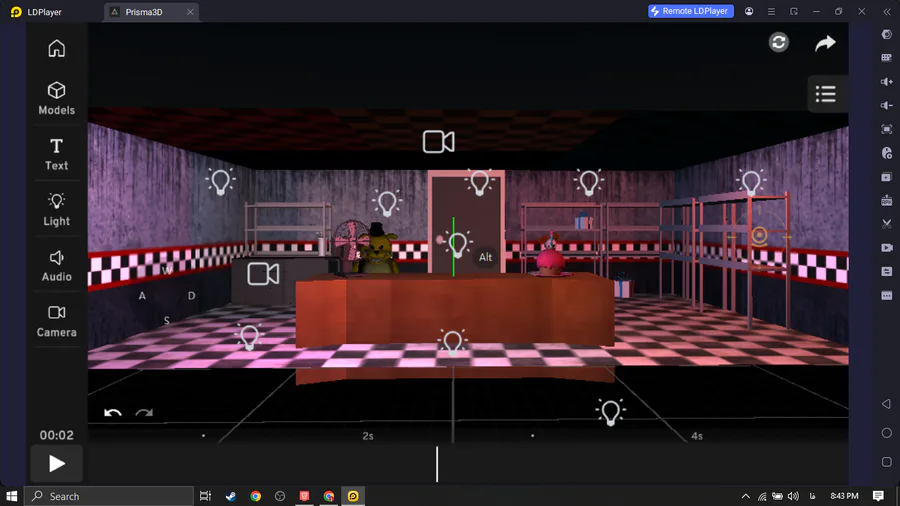Open Steam from the taskbar

pos(231,496)
